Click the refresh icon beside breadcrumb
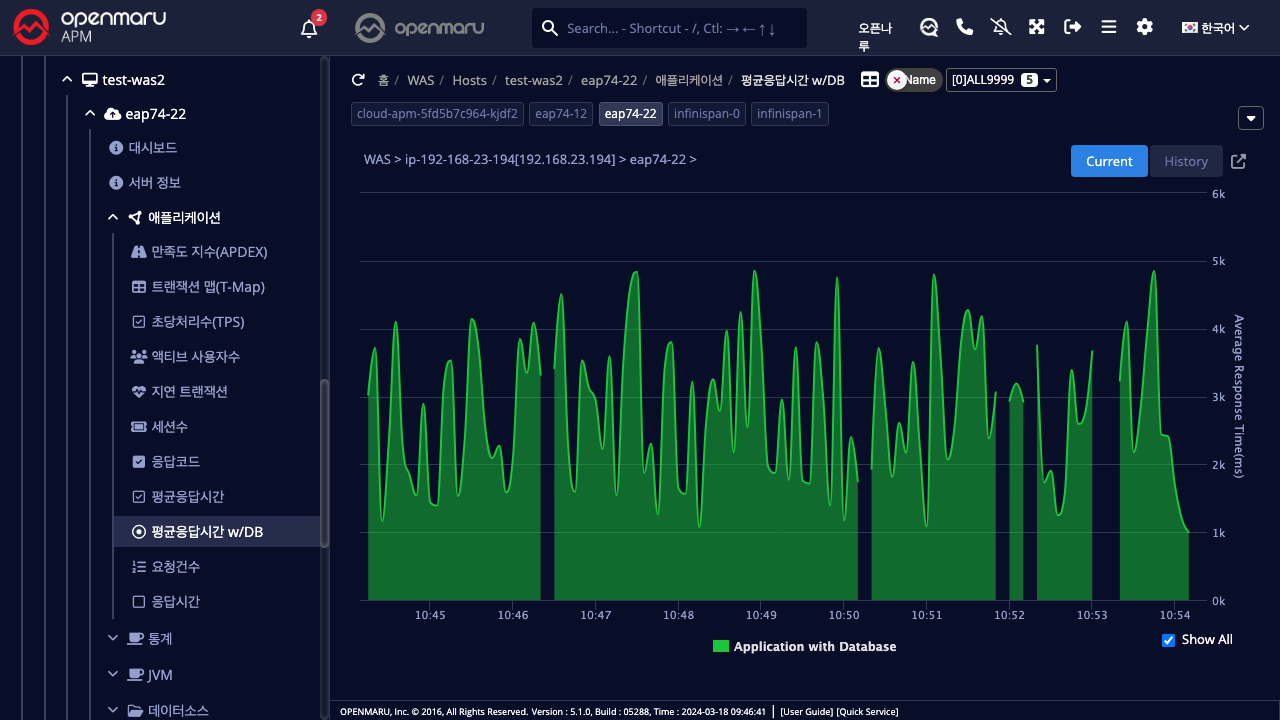Screen dimensions: 1280x720 358,80
